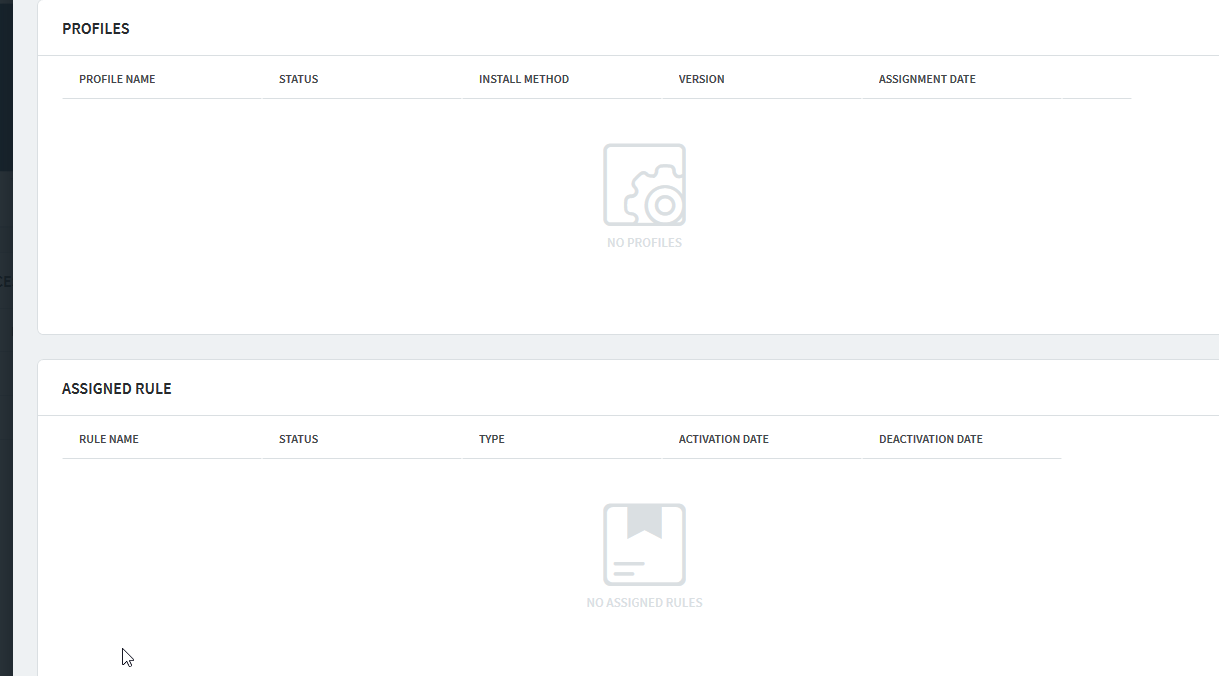Image resolution: width=1219 pixels, height=676 pixels.
Task: Click the "No Assigned Rules" empty text
Action: tap(644, 603)
